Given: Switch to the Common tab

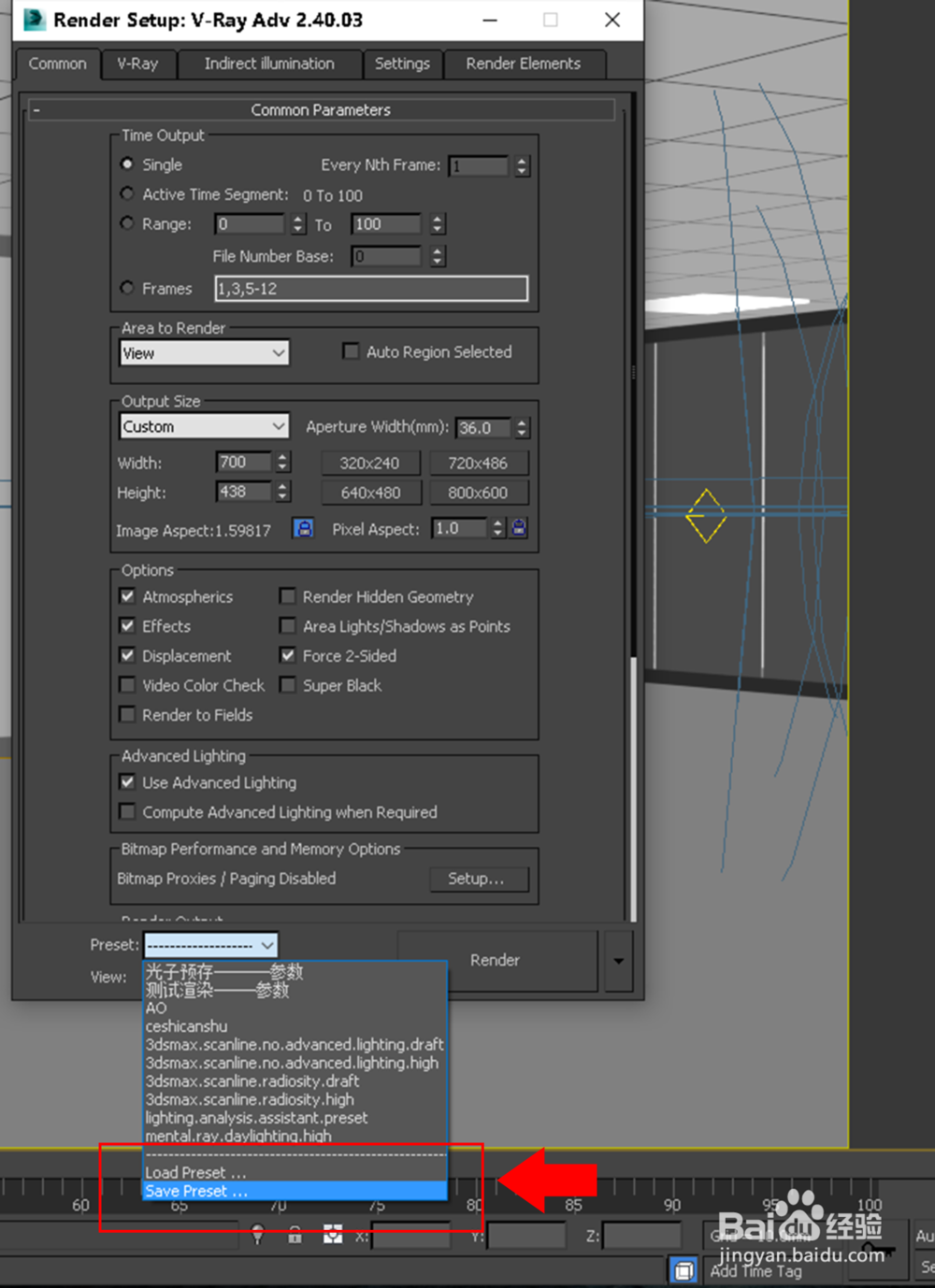Looking at the screenshot, I should point(57,64).
